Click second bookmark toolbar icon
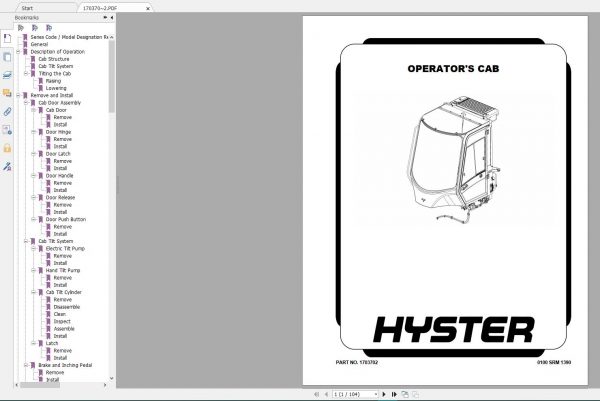The image size is (600, 401). [x=35, y=28]
